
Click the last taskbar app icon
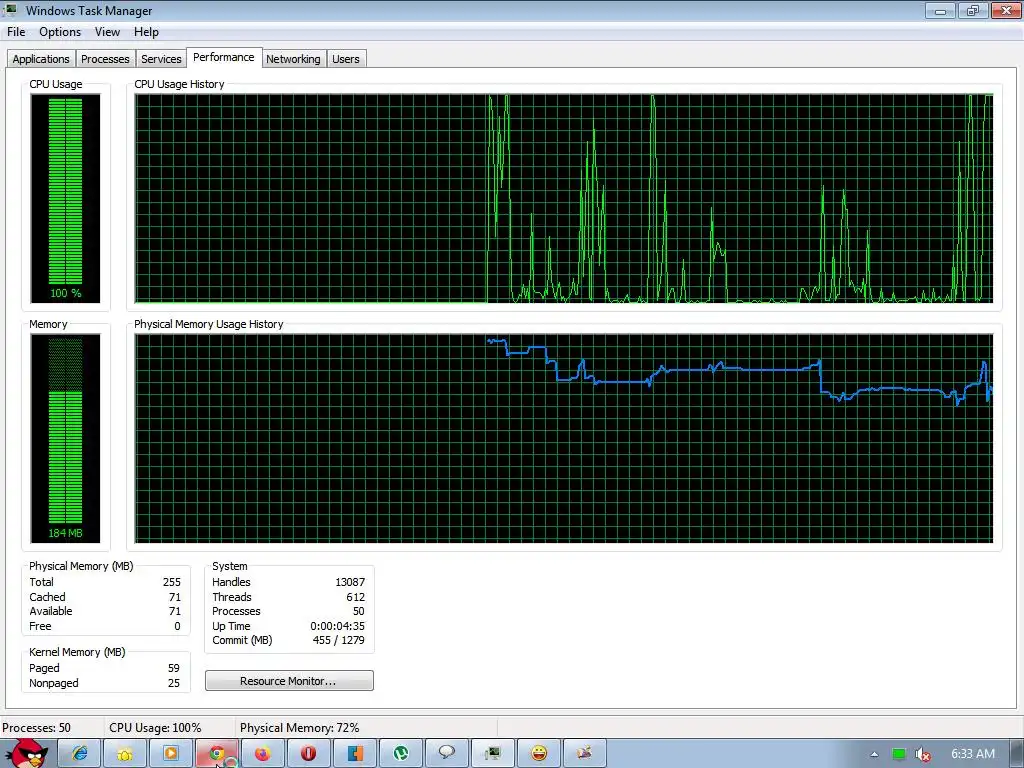[584, 754]
